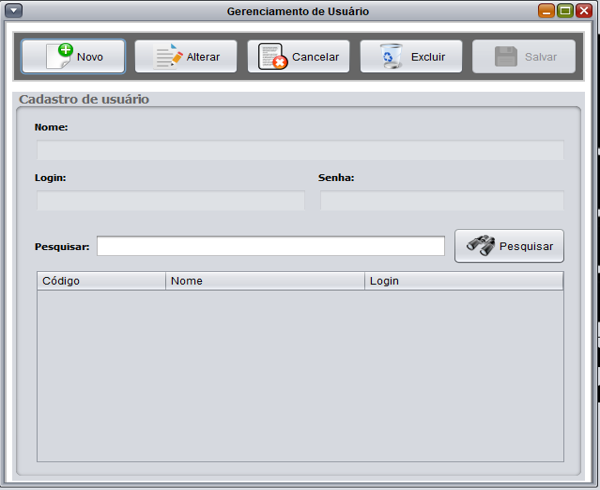Focus the Login text field
This screenshot has width=600, height=490.
pyautogui.click(x=170, y=201)
